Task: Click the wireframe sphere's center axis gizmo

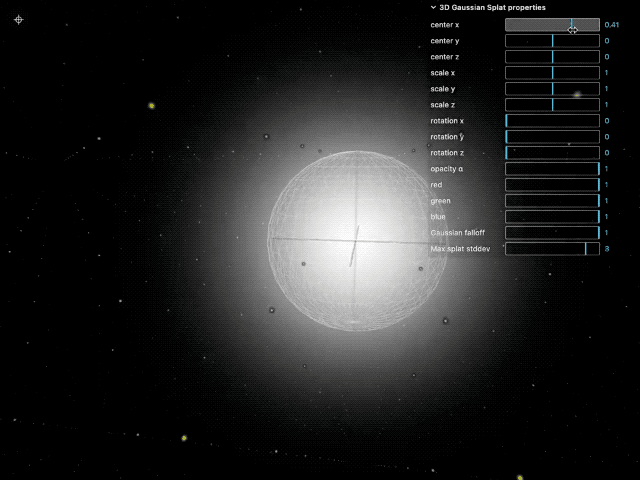Action: coord(354,242)
